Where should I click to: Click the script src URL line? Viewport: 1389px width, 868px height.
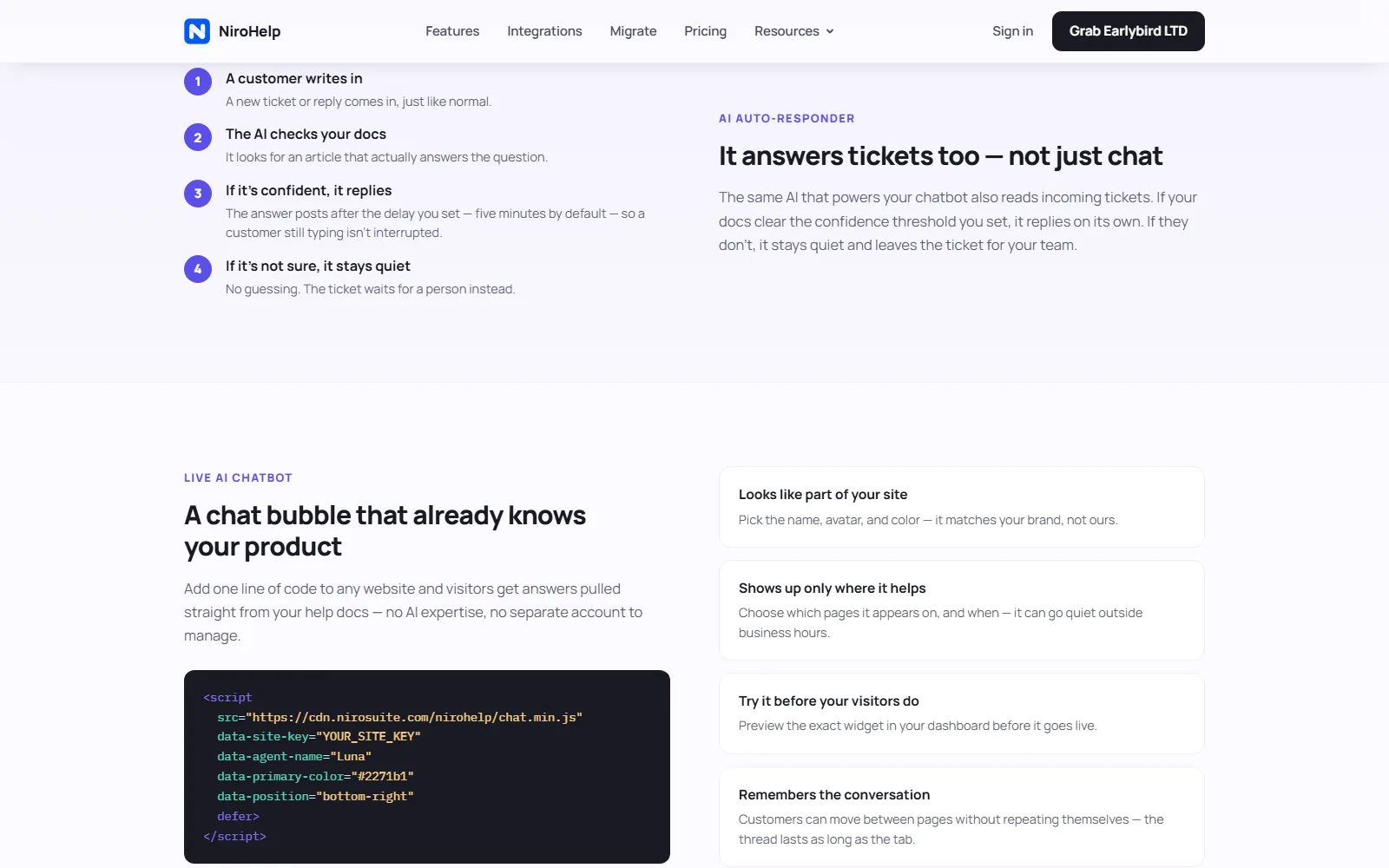tap(399, 717)
